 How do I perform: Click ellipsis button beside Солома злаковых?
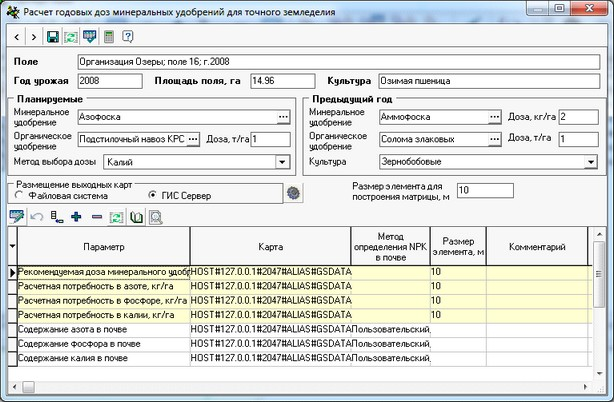pos(494,139)
